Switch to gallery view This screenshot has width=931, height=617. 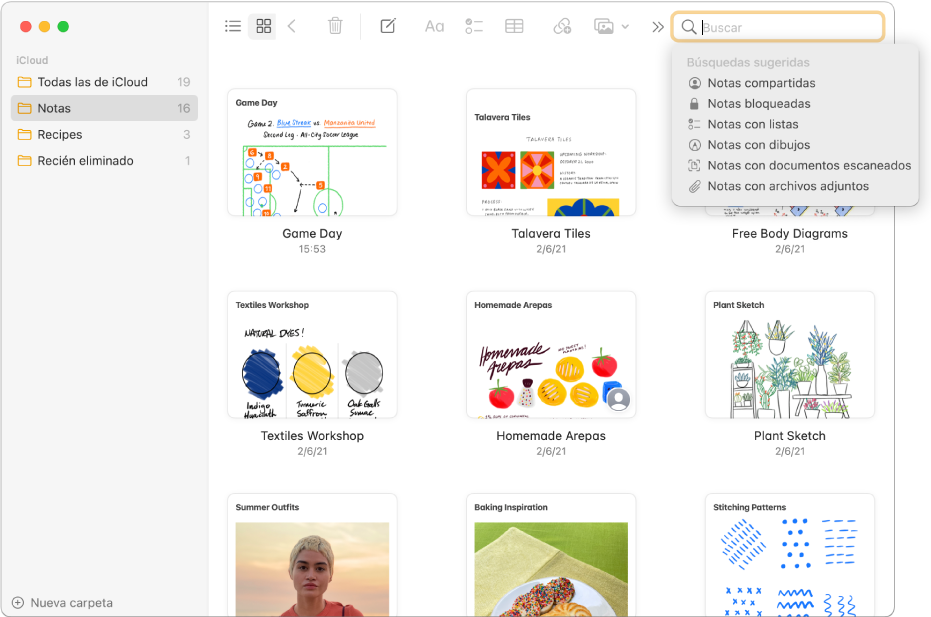click(263, 26)
